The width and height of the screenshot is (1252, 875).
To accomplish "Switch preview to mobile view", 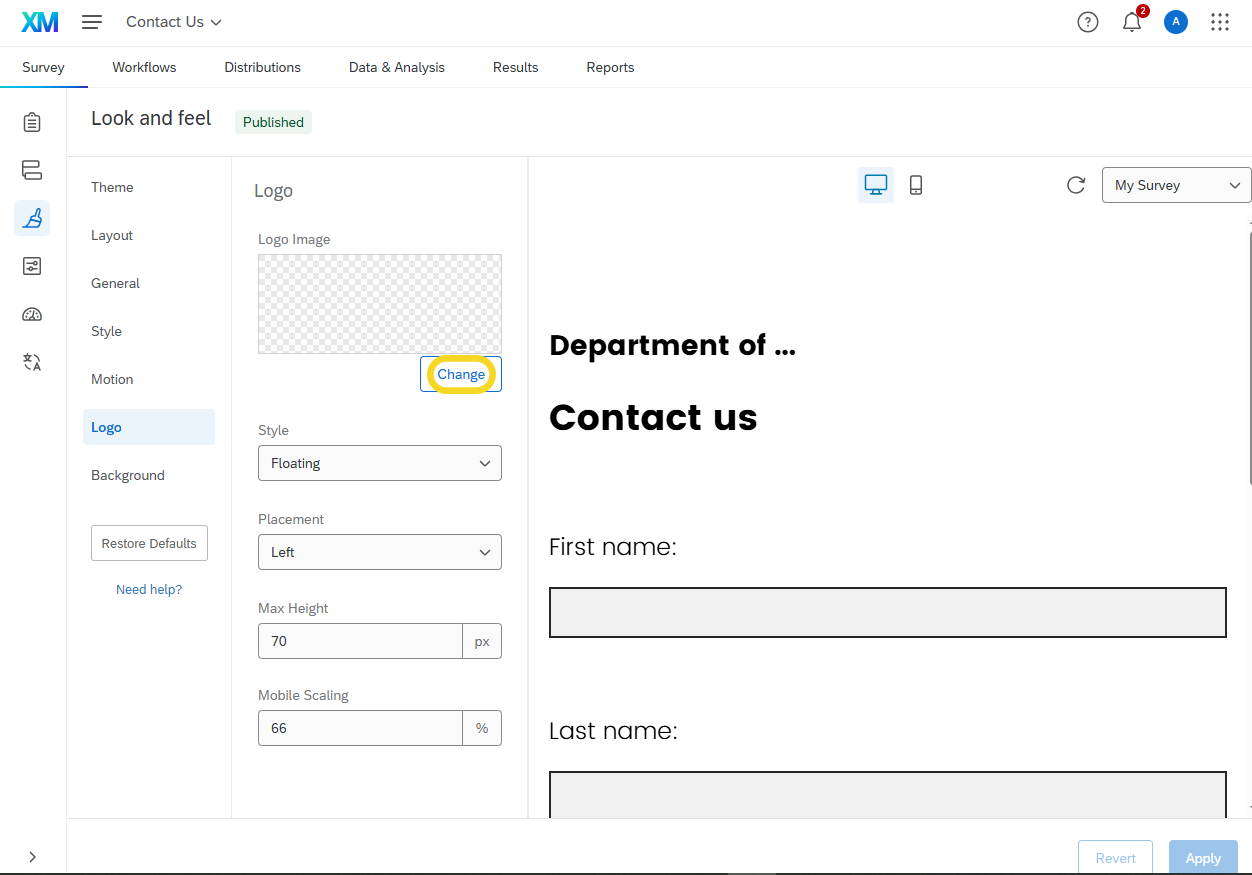I will [x=915, y=185].
